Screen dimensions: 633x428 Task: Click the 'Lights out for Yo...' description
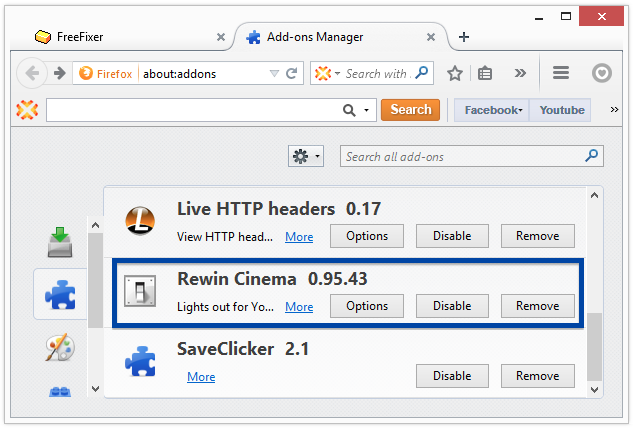point(225,307)
